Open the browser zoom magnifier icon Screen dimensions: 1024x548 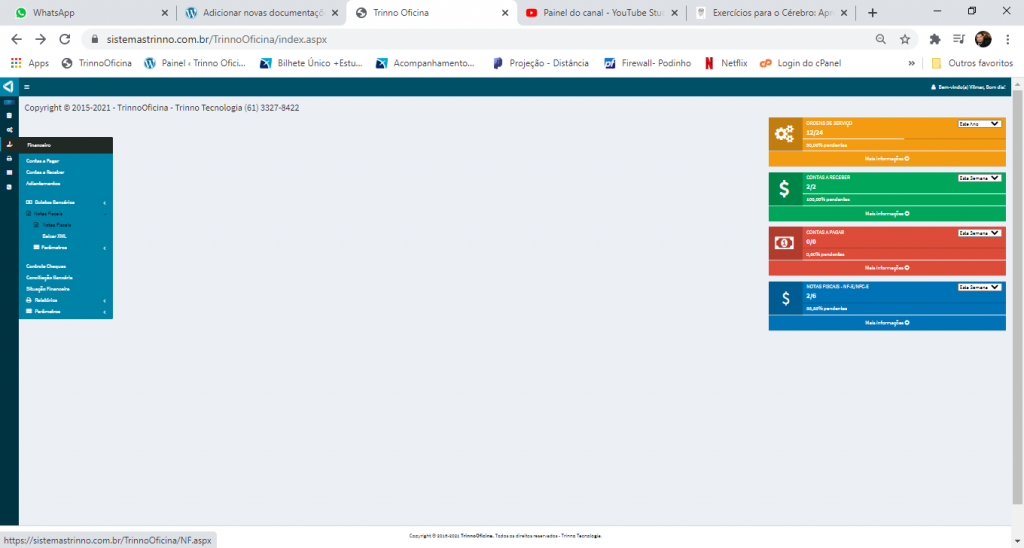click(881, 39)
